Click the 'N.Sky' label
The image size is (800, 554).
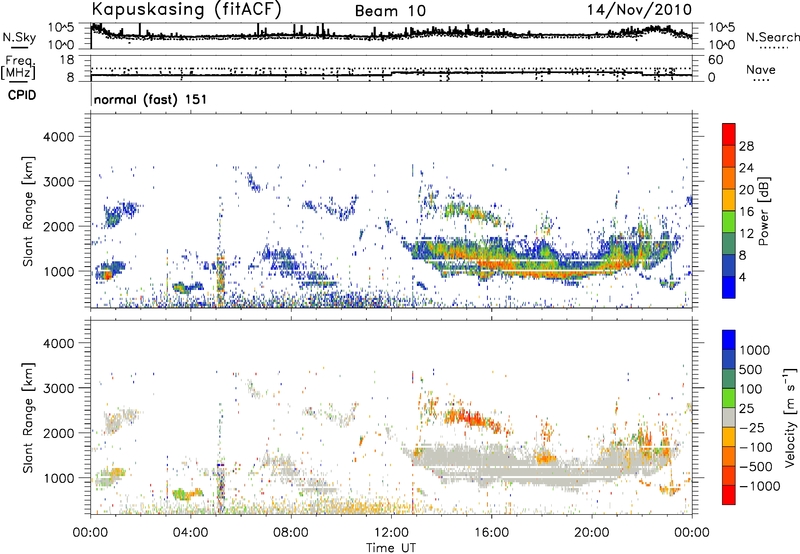coord(19,37)
